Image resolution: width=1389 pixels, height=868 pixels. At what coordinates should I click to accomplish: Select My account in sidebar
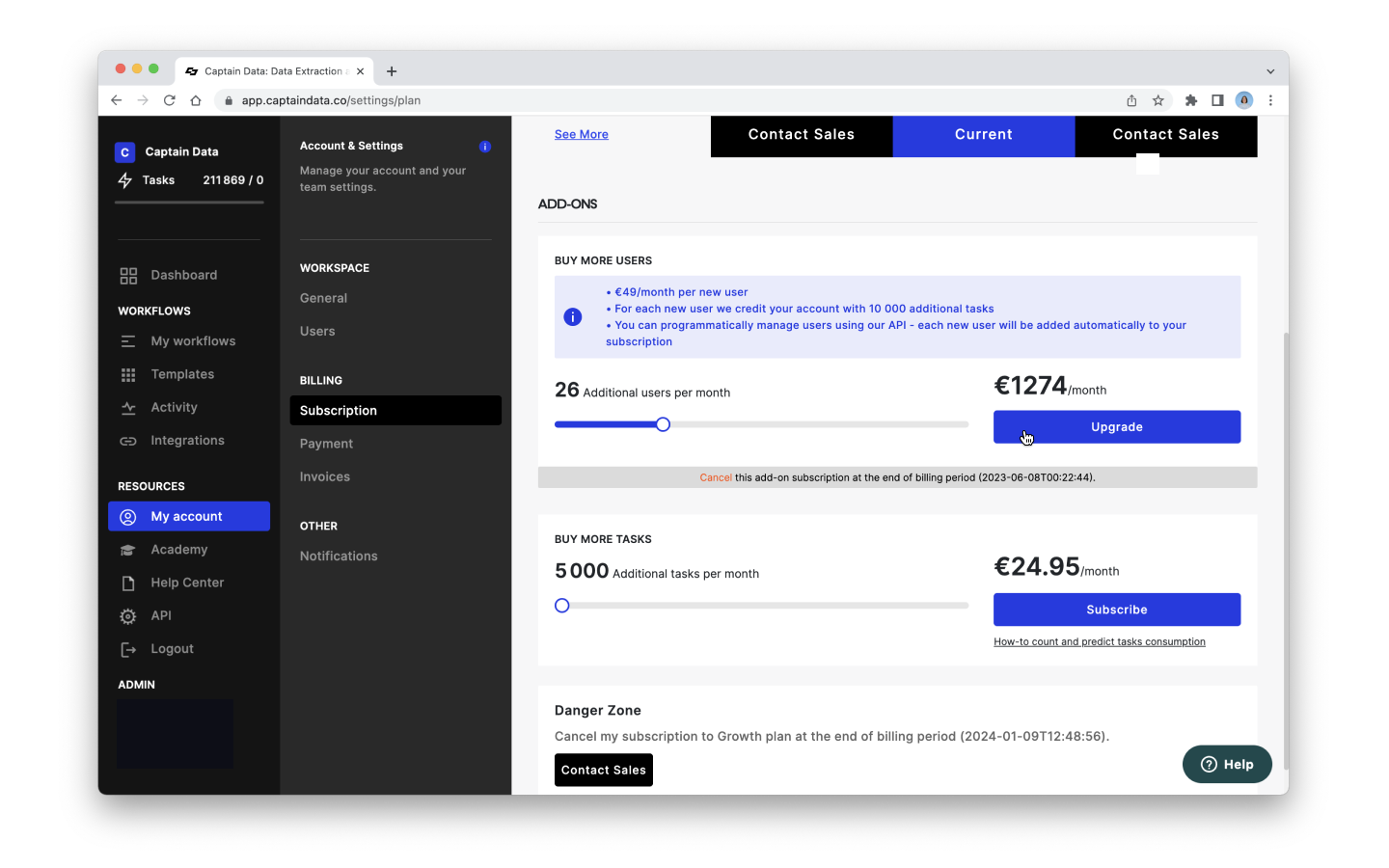tap(189, 516)
